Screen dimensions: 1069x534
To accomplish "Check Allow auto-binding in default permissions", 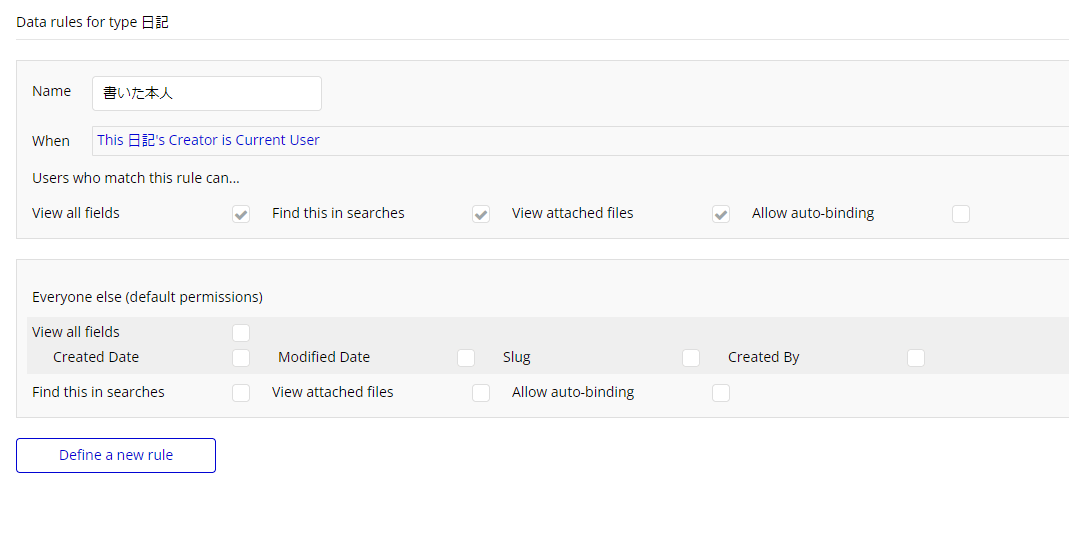I will [x=721, y=393].
